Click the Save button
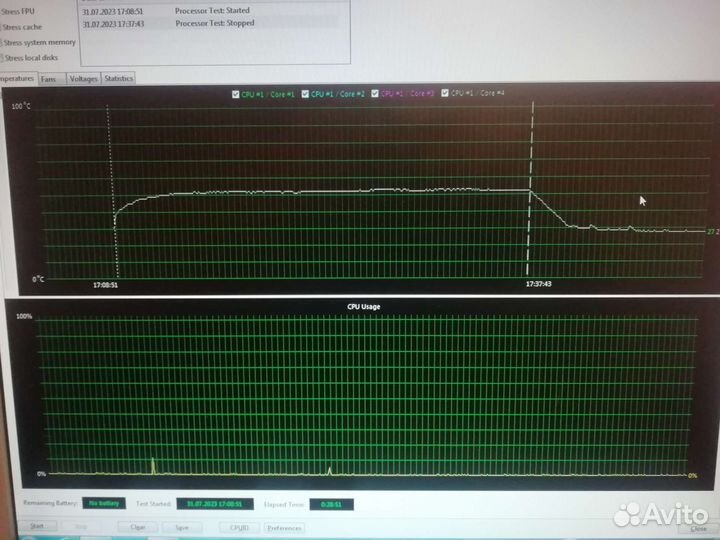This screenshot has height=540, width=720. coord(182,528)
